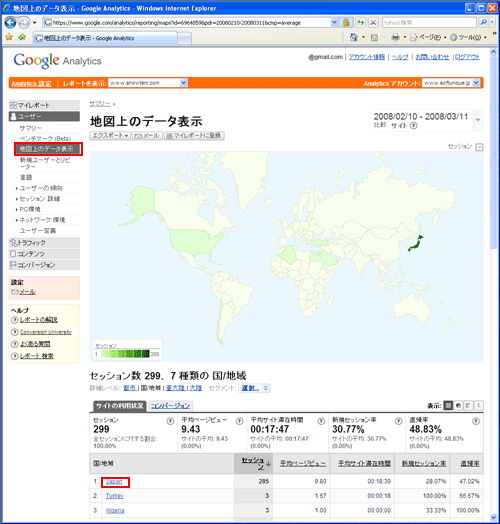The height and width of the screenshot is (524, 500).
Task: Click the ログアウト link
Action: point(467,57)
